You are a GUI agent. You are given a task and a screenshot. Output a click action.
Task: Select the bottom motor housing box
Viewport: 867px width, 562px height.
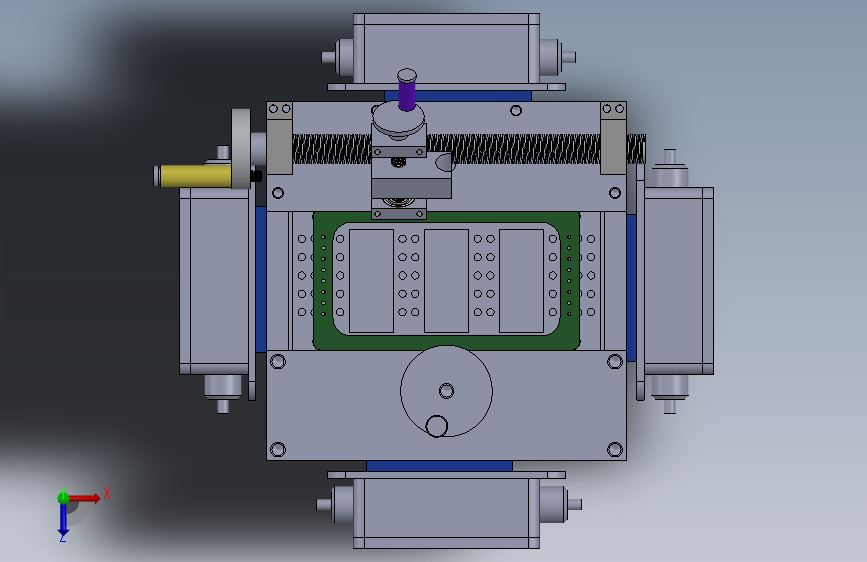coord(446,513)
